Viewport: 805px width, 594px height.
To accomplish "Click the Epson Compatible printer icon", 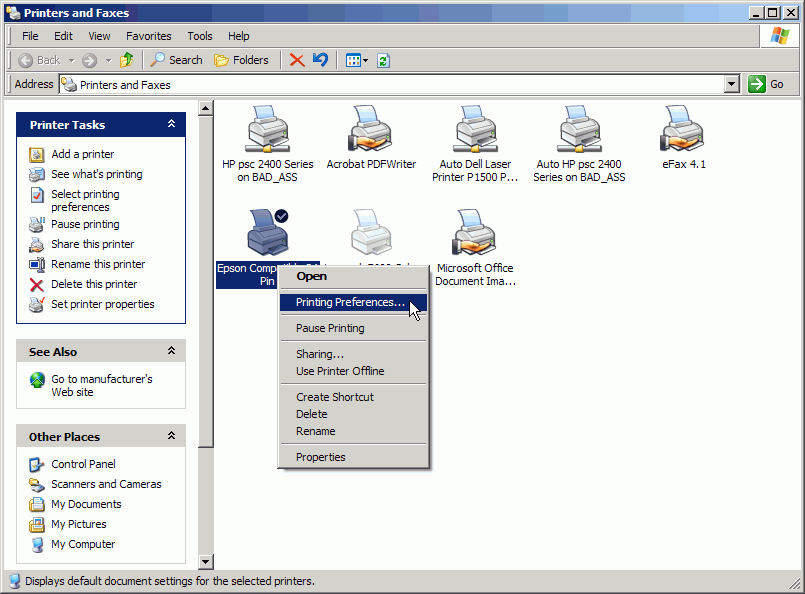I will point(267,232).
